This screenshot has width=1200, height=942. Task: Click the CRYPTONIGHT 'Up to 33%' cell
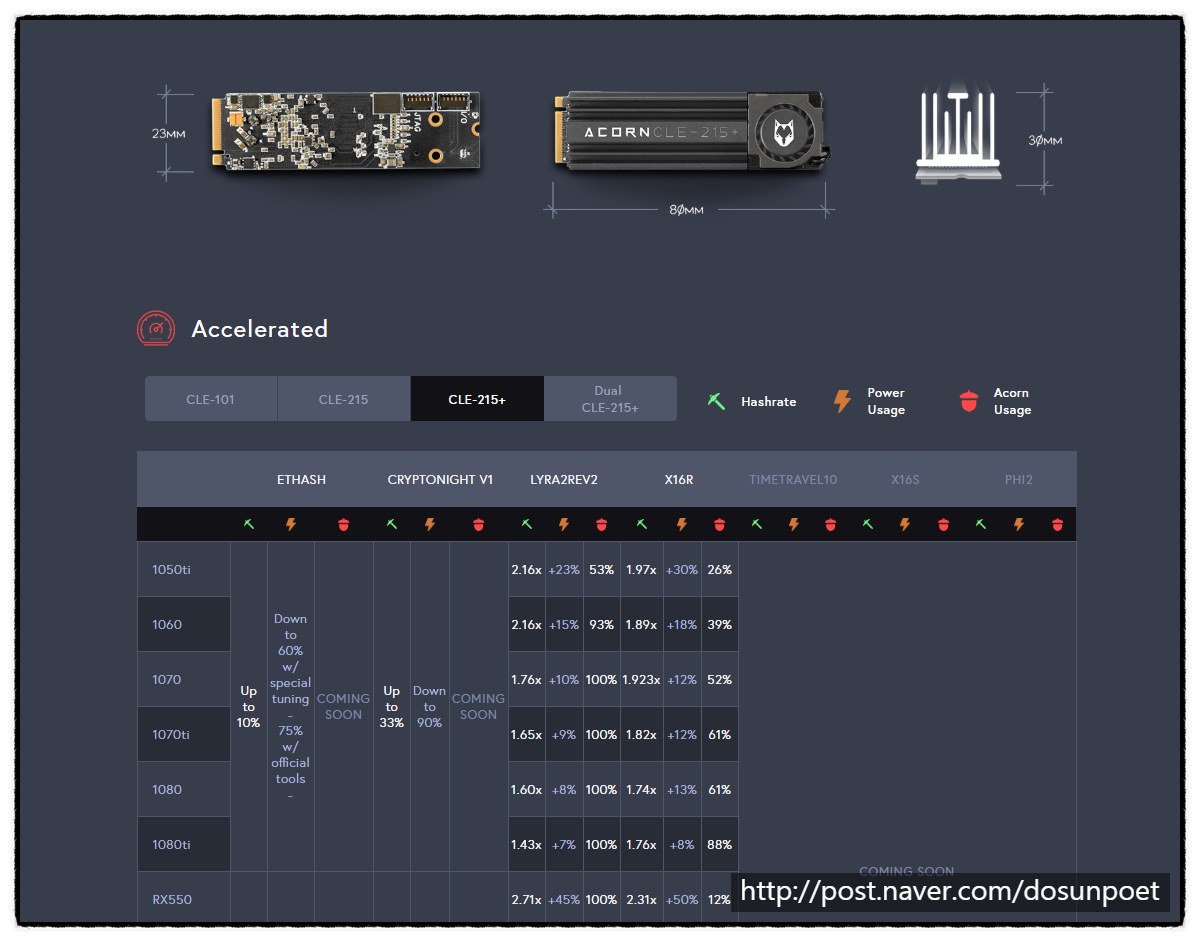392,707
